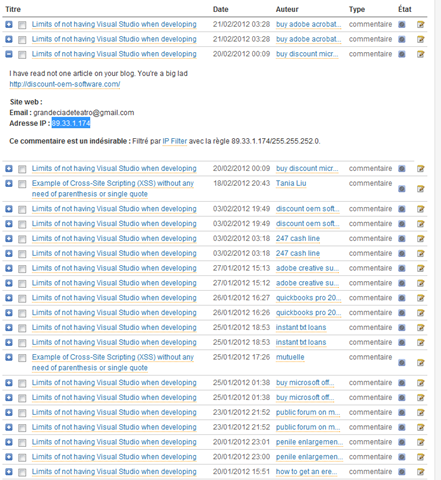The image size is (441, 480).
Task: Click junk status icon on mutuelle row
Action: [x=402, y=363]
